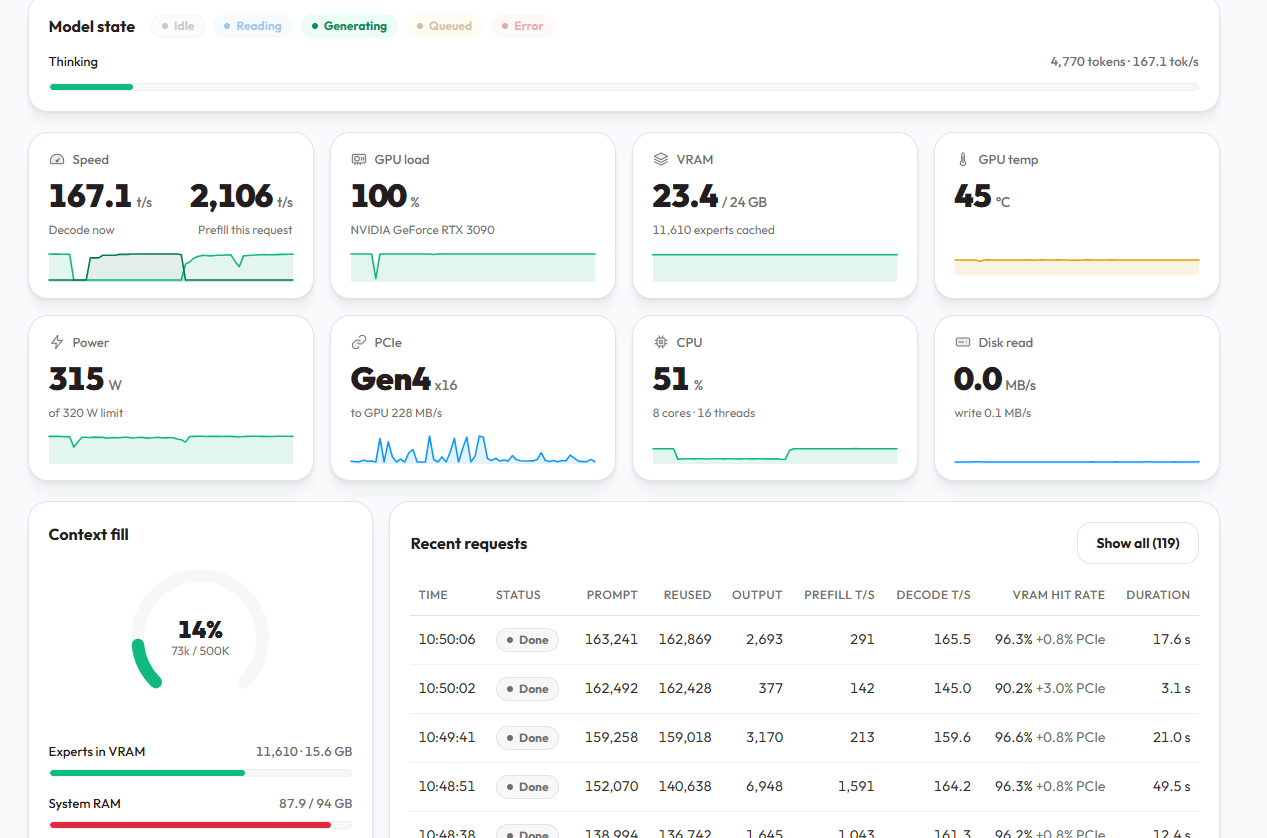Viewport: 1267px width, 838px height.
Task: Click the STATUS column header
Action: click(x=518, y=595)
